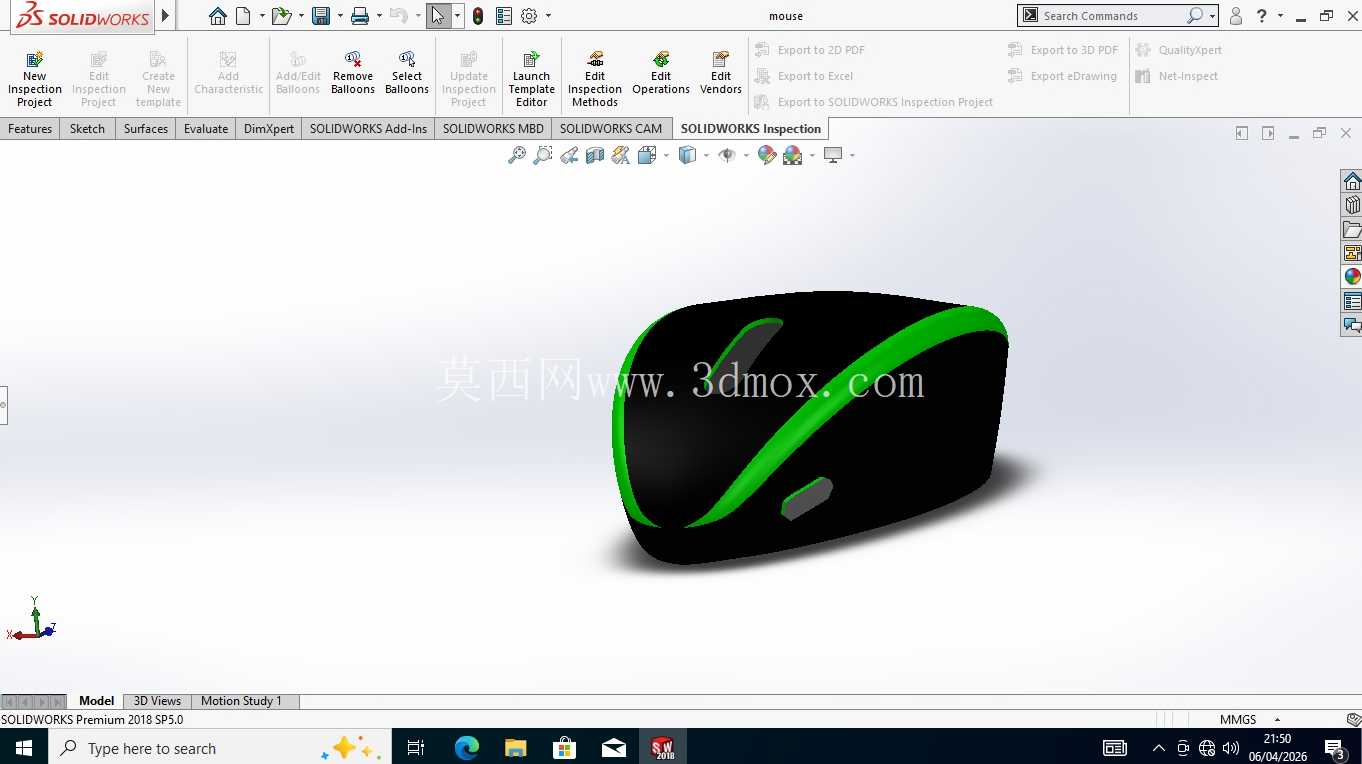Open the Options gear icon
Image resolution: width=1362 pixels, height=764 pixels.
(x=529, y=16)
